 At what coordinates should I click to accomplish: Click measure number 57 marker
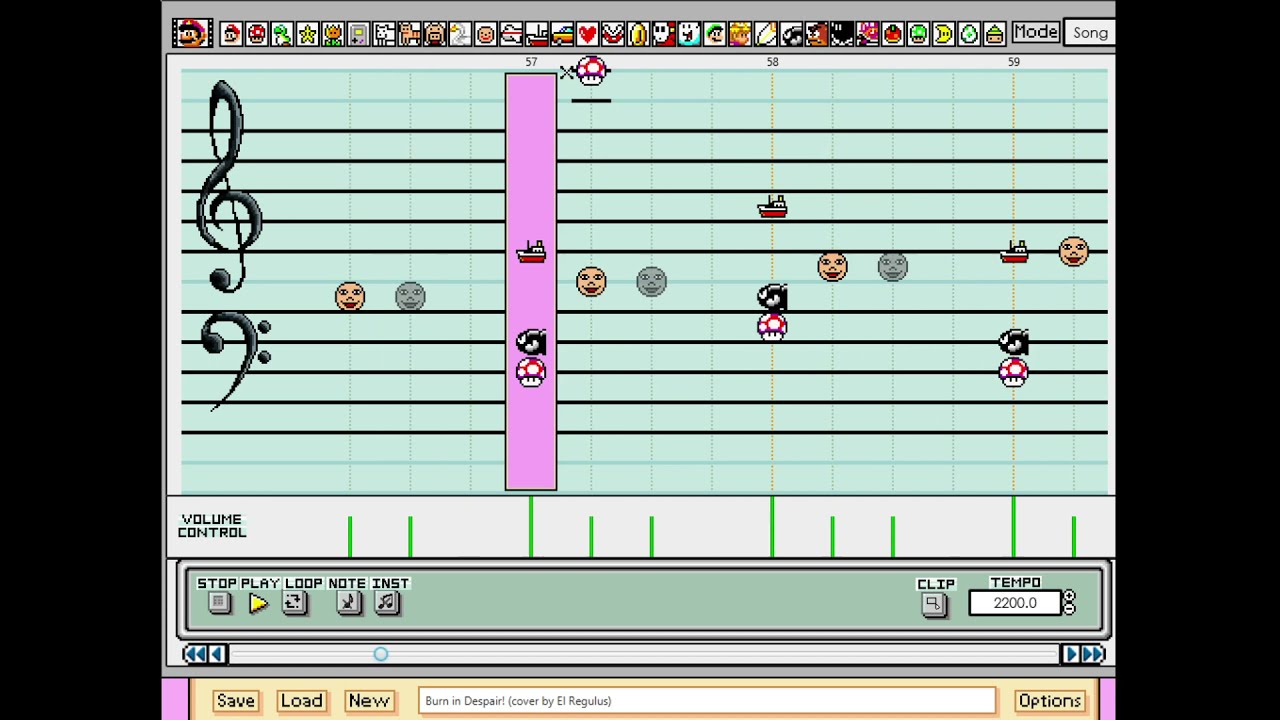click(531, 62)
